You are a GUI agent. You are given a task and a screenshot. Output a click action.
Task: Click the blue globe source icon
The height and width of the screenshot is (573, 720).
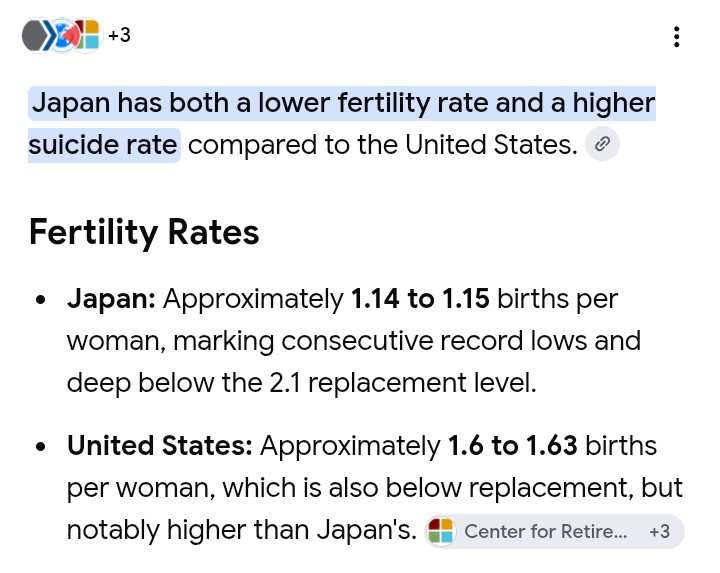tap(63, 35)
